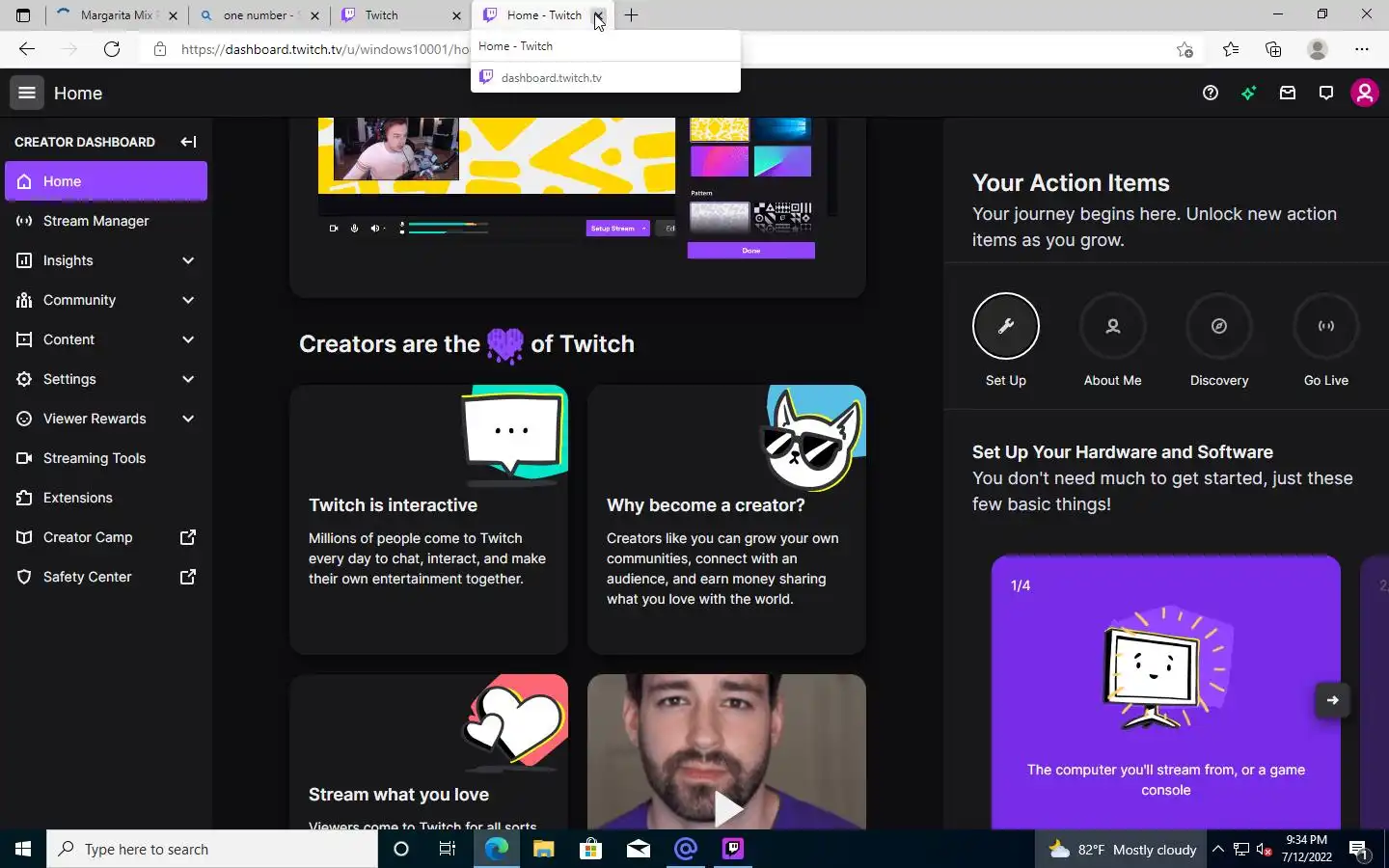Open Extensions in the sidebar
Screen dimensions: 1389x868
[x=106, y=498]
